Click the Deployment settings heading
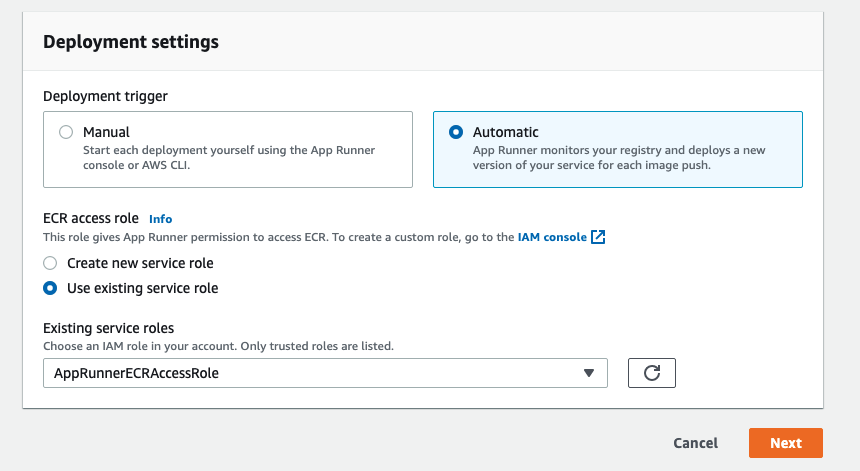The width and height of the screenshot is (860, 471). click(131, 42)
